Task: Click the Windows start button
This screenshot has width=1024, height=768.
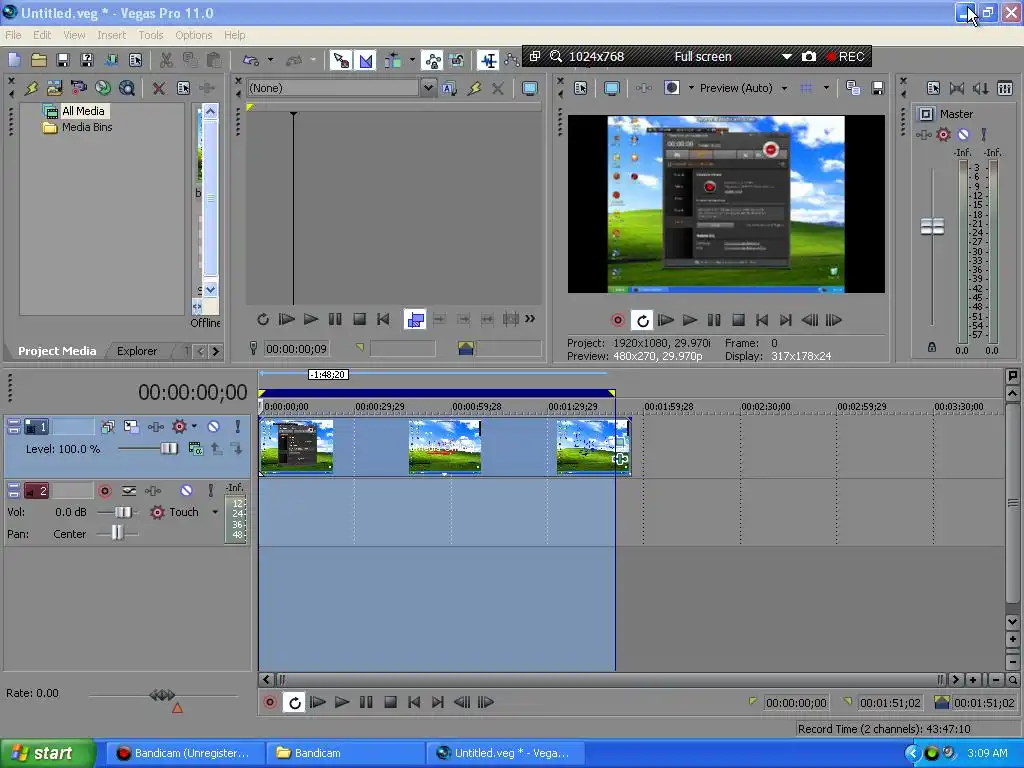Action: click(x=47, y=753)
